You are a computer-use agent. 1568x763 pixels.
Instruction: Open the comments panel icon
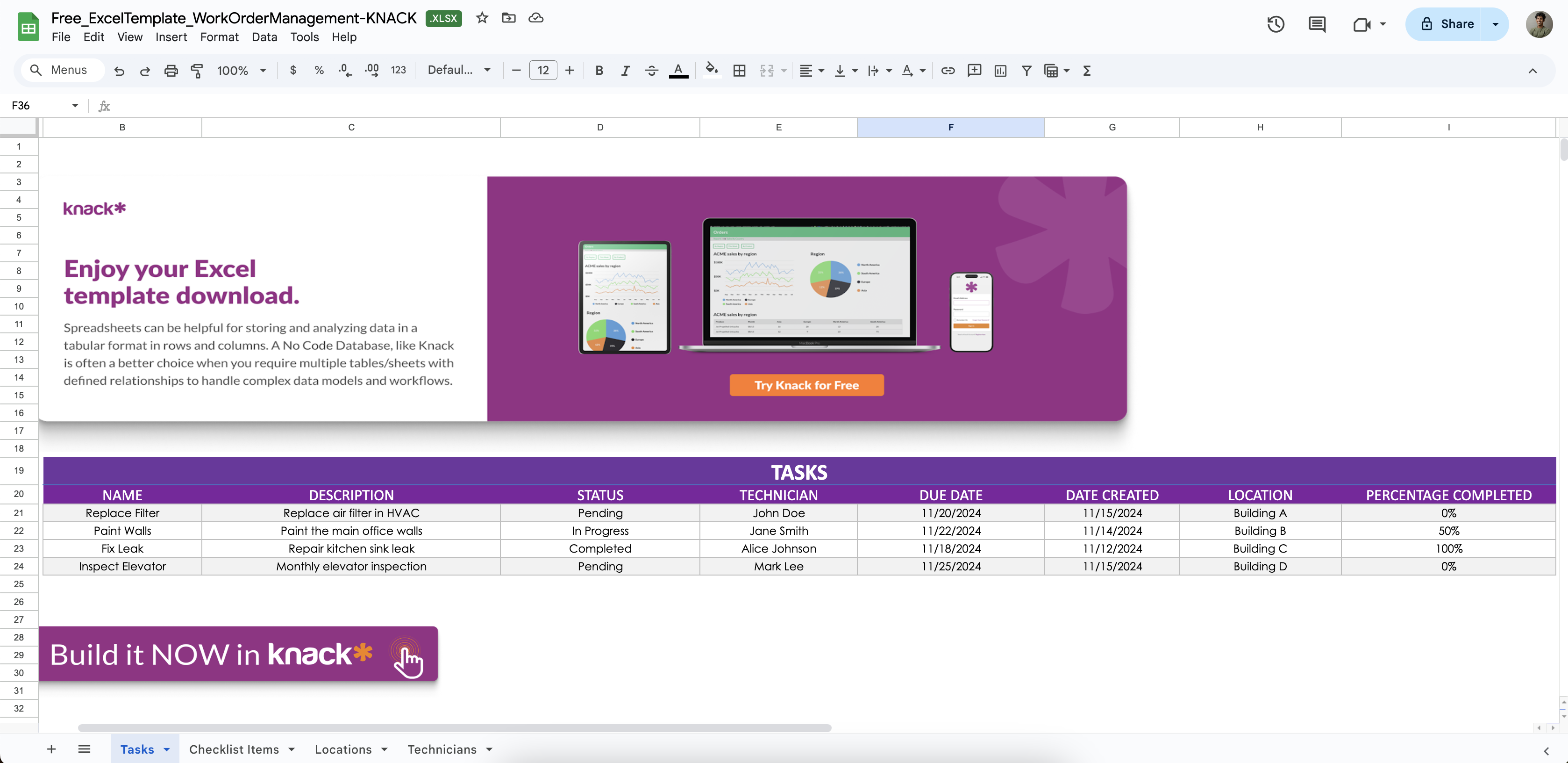pos(1317,24)
